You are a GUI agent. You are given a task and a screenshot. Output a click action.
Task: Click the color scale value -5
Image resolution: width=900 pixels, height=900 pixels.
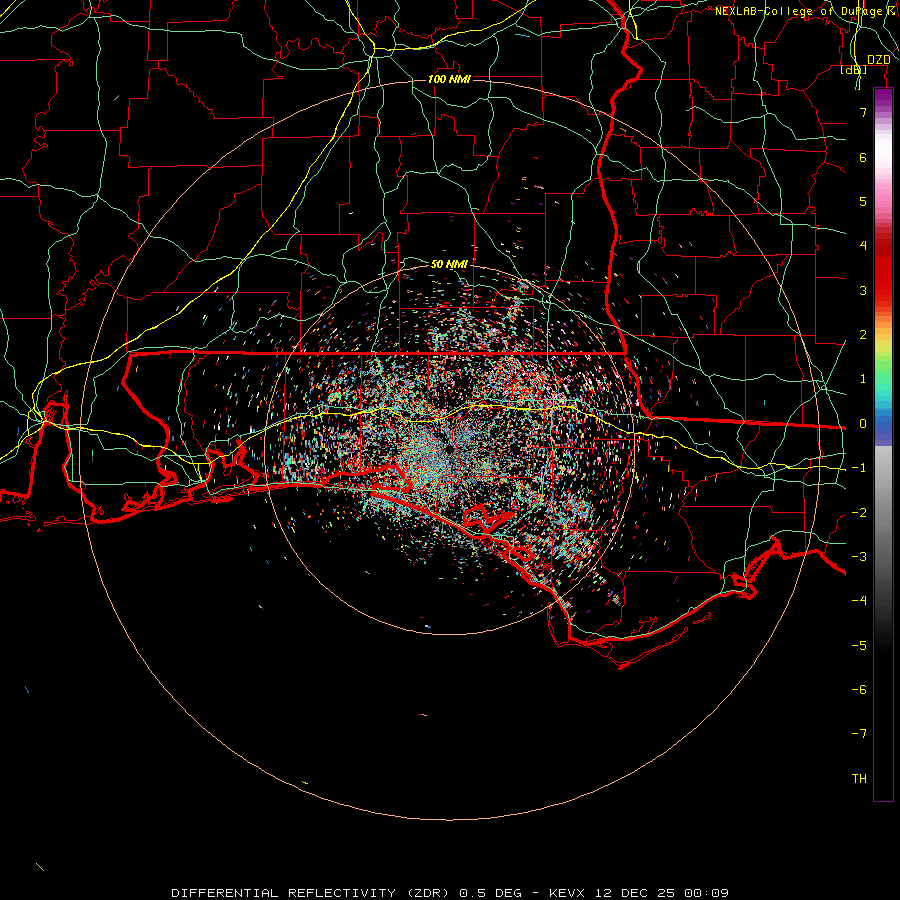(x=859, y=646)
